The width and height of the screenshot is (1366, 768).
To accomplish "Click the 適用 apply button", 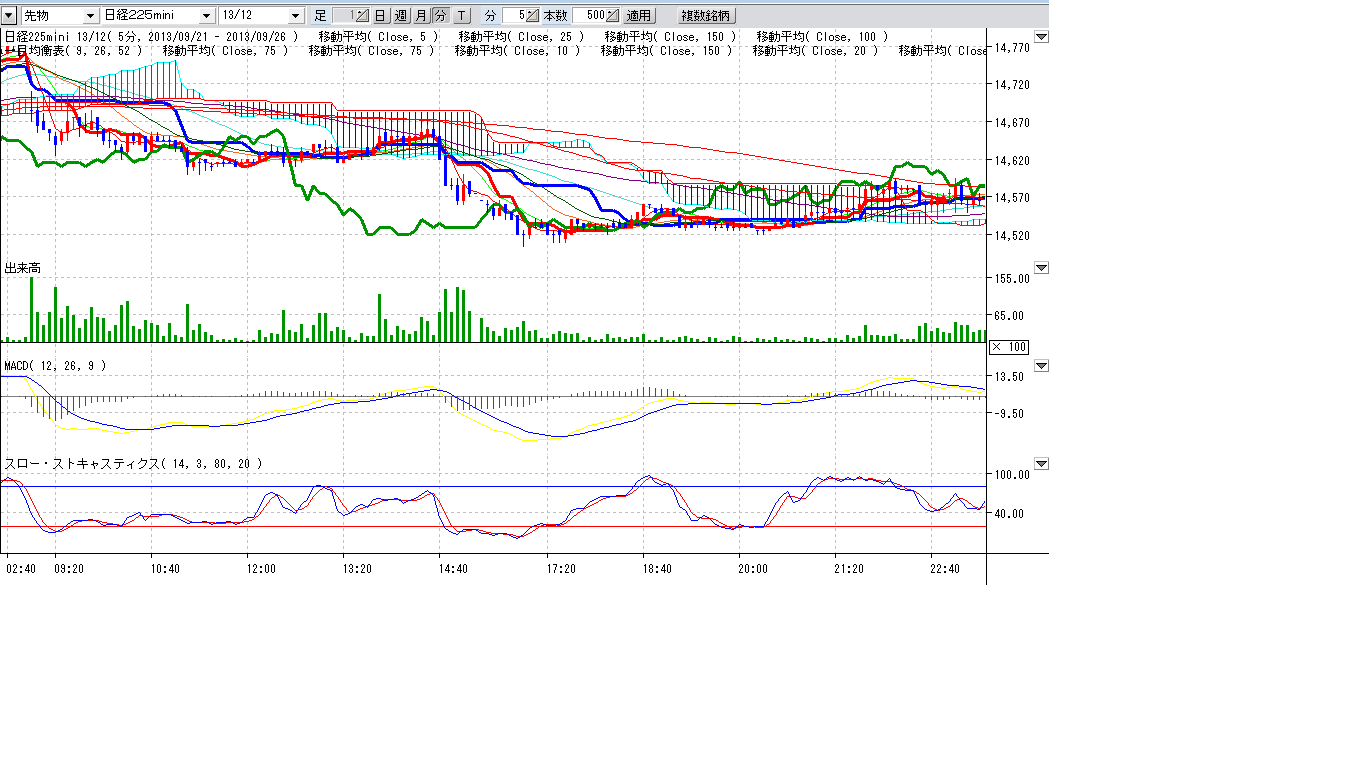I will (639, 16).
